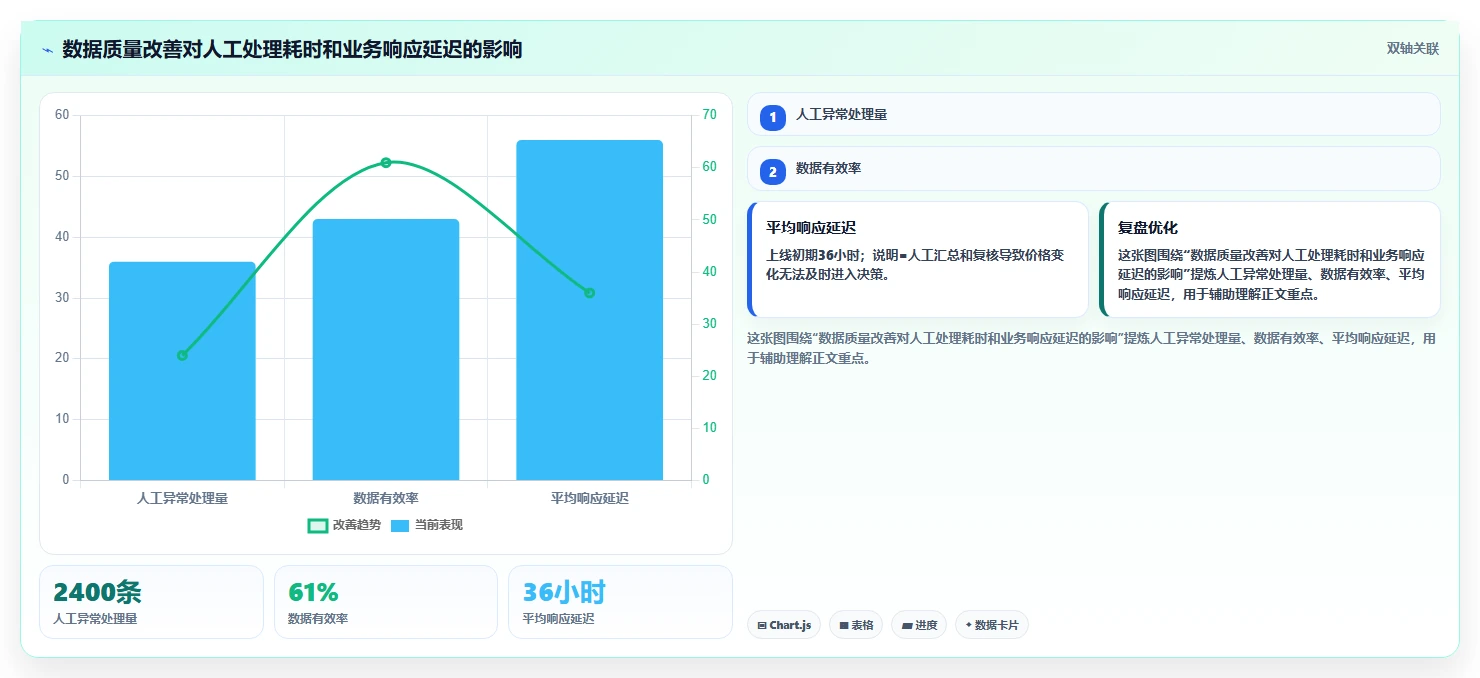Click the 2400条 stat card value
The image size is (1480, 678).
coord(97,592)
